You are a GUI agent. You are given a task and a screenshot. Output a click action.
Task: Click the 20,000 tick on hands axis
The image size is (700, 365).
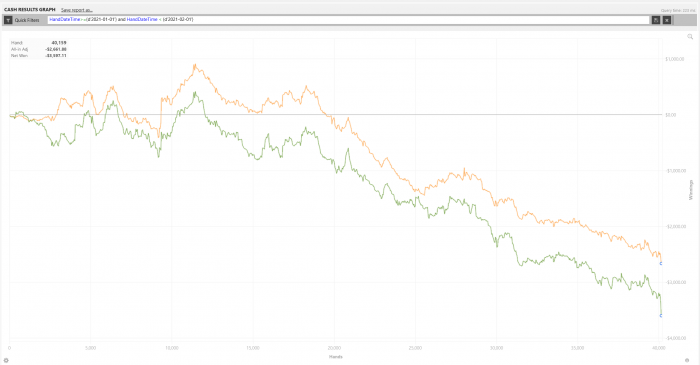coord(334,348)
